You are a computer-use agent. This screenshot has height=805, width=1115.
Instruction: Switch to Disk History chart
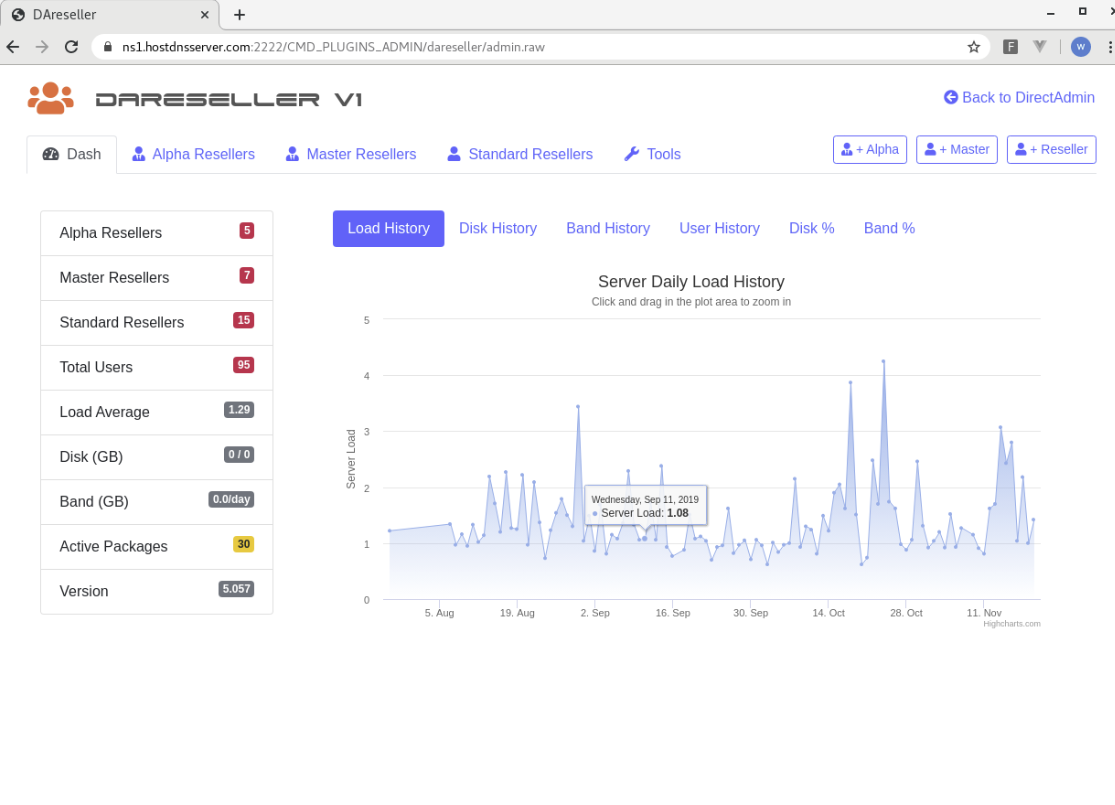tap(498, 228)
